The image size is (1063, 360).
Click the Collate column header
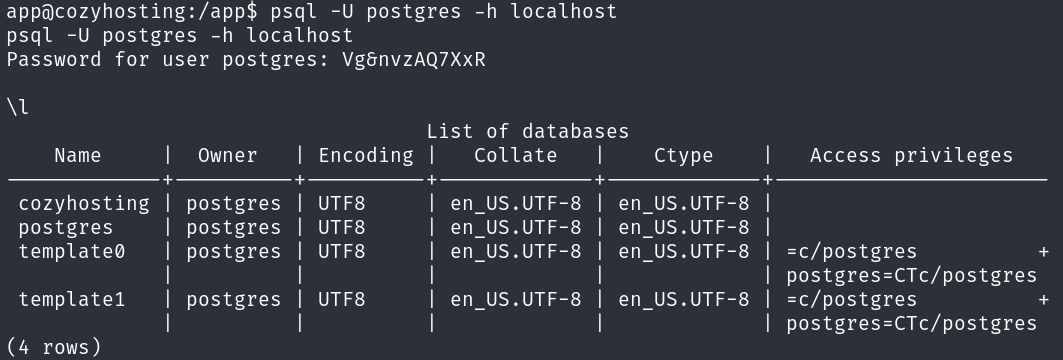pyautogui.click(x=515, y=156)
